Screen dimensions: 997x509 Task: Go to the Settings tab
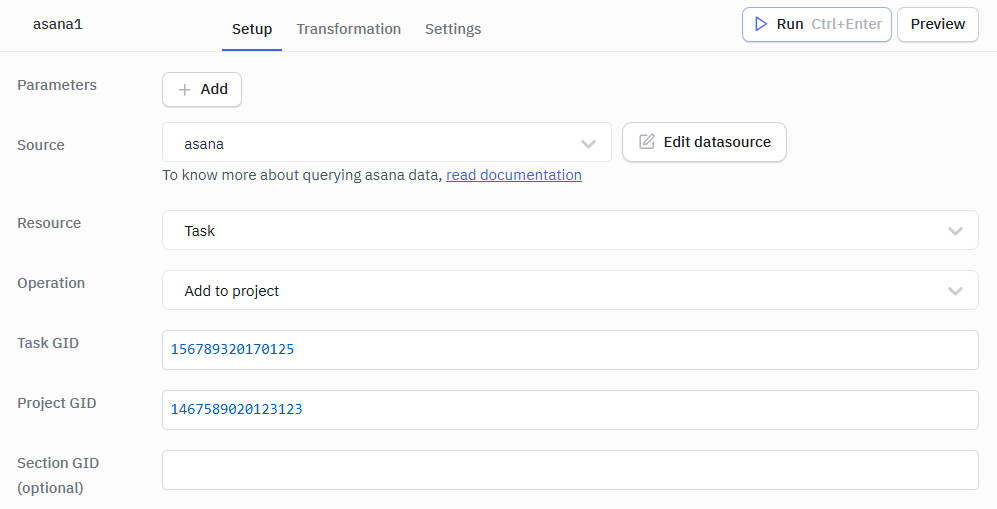[x=453, y=29]
